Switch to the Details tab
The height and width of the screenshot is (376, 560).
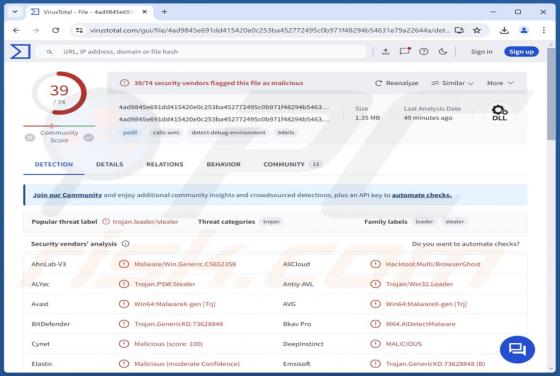point(110,164)
